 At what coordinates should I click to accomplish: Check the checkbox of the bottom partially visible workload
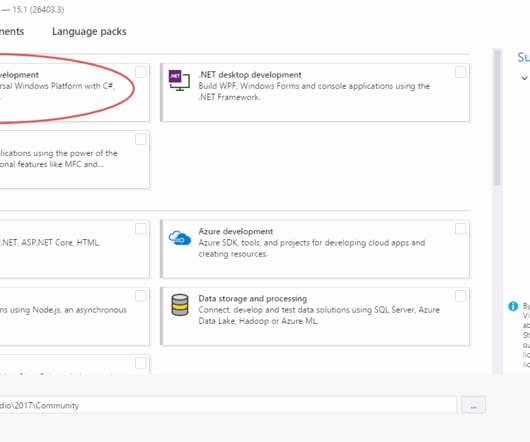coord(140,363)
